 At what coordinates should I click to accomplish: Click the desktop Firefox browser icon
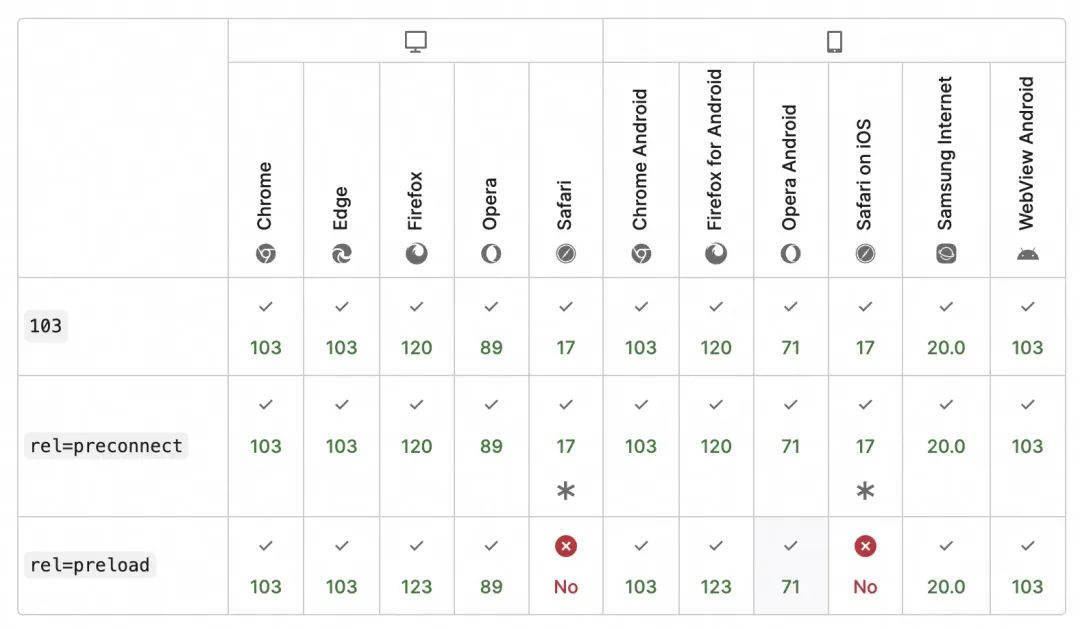coord(416,254)
